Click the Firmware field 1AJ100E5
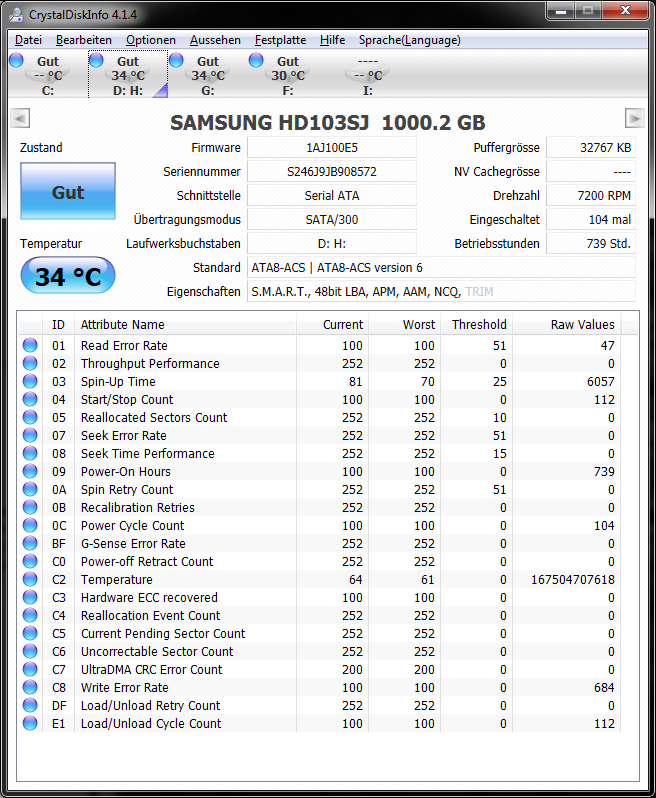This screenshot has width=656, height=798. coord(332,148)
